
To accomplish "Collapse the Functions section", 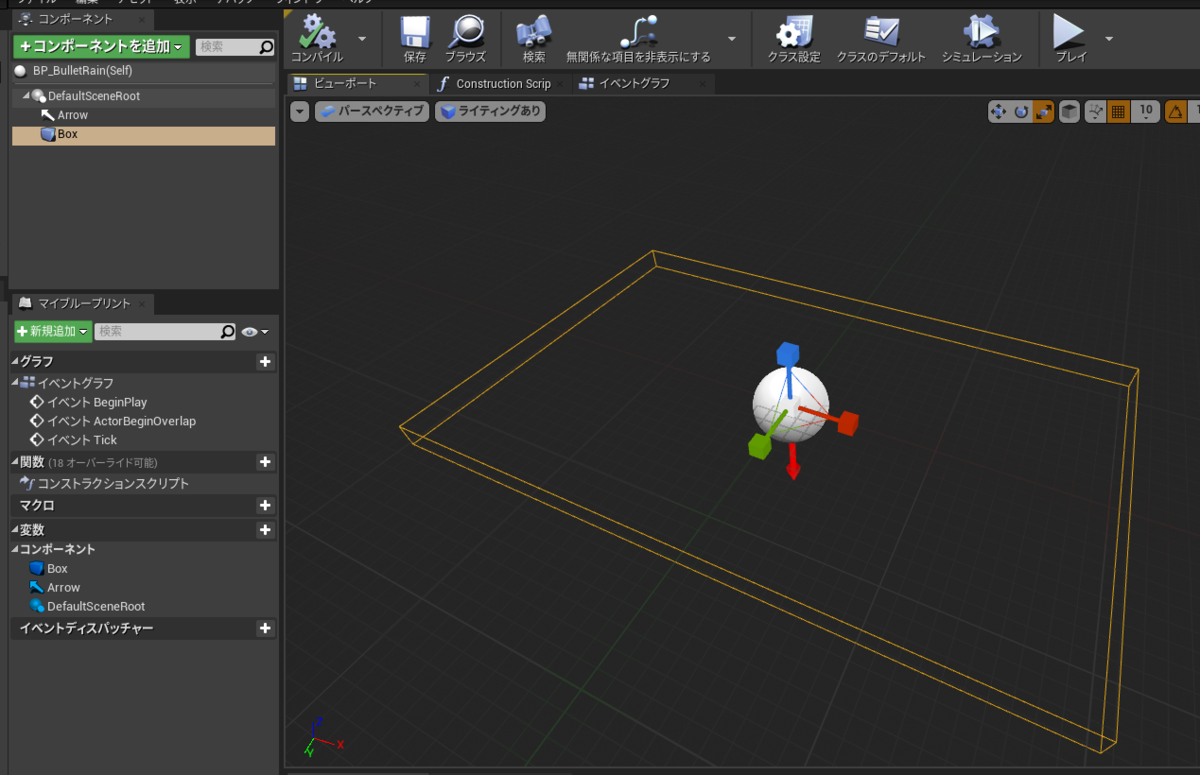I will click(x=15, y=462).
